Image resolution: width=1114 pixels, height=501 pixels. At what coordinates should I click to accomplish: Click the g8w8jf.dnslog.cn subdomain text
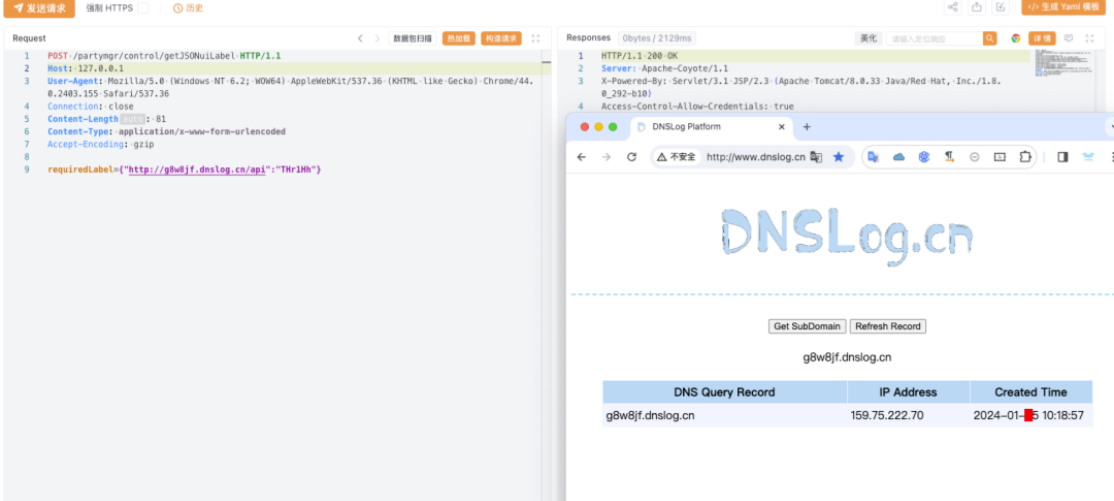coord(847,357)
